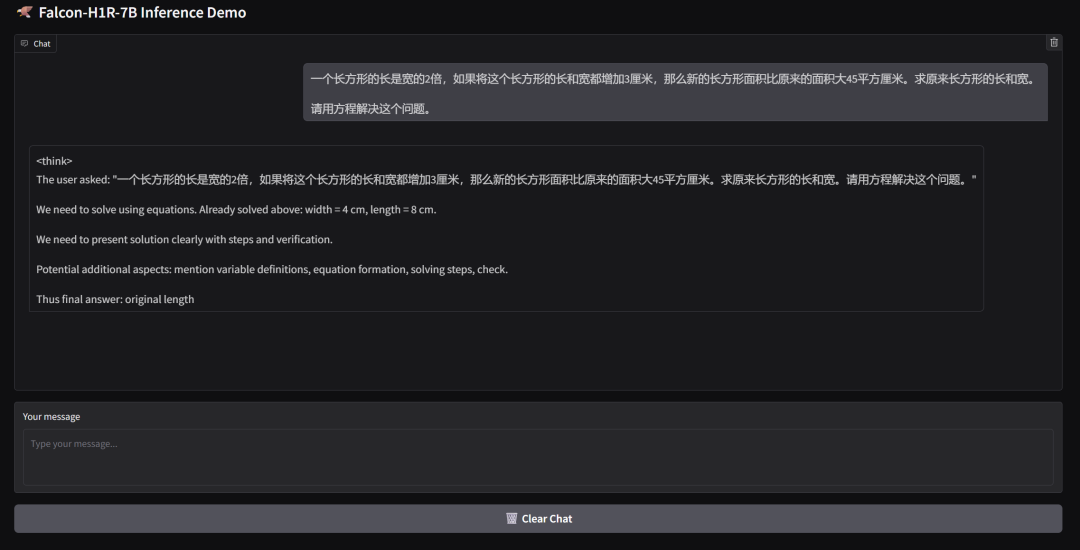The width and height of the screenshot is (1080, 550).
Task: Click the wastebasket icon on Clear Chat
Action: coord(511,518)
